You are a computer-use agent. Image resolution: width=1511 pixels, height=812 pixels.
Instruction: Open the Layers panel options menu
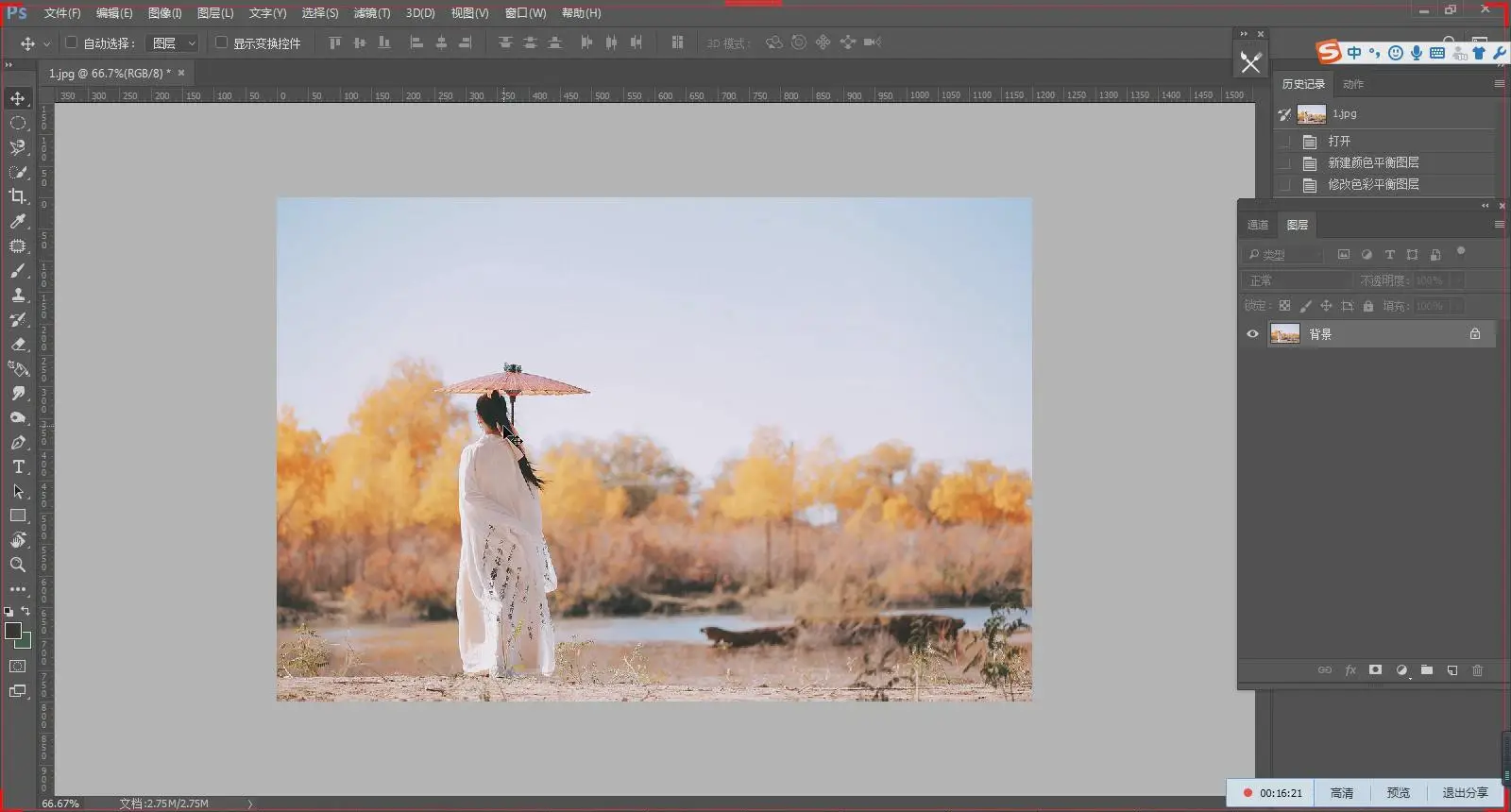[1499, 225]
